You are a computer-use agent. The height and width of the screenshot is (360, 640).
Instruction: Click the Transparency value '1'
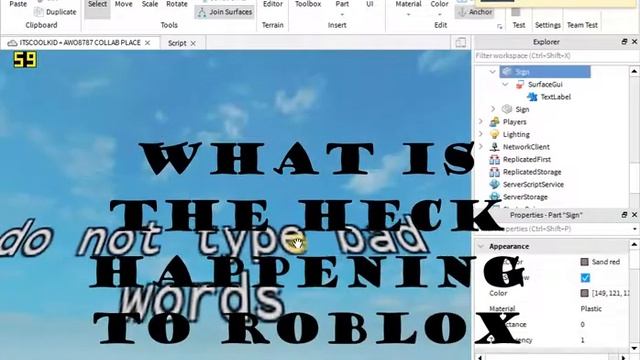pyautogui.click(x=582, y=340)
